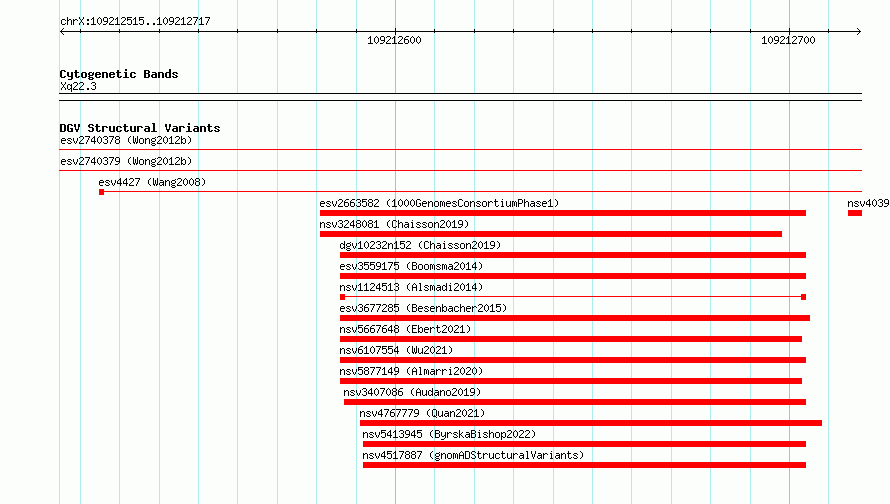Viewport: 890px width, 504px height.
Task: Click the red bar under dgv10232n152
Action: (x=573, y=255)
